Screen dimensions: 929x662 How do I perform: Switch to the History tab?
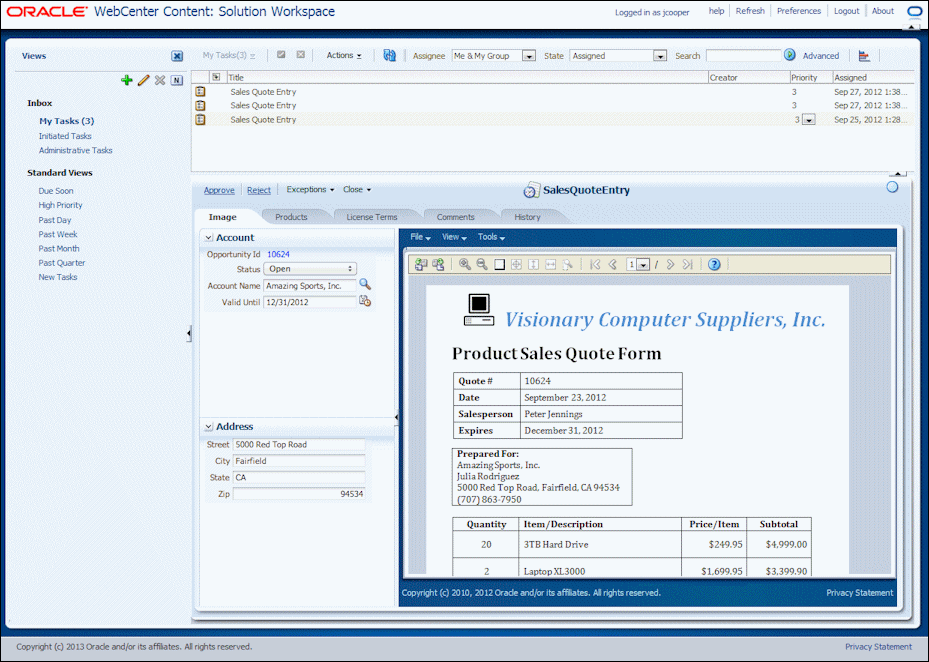pos(527,217)
